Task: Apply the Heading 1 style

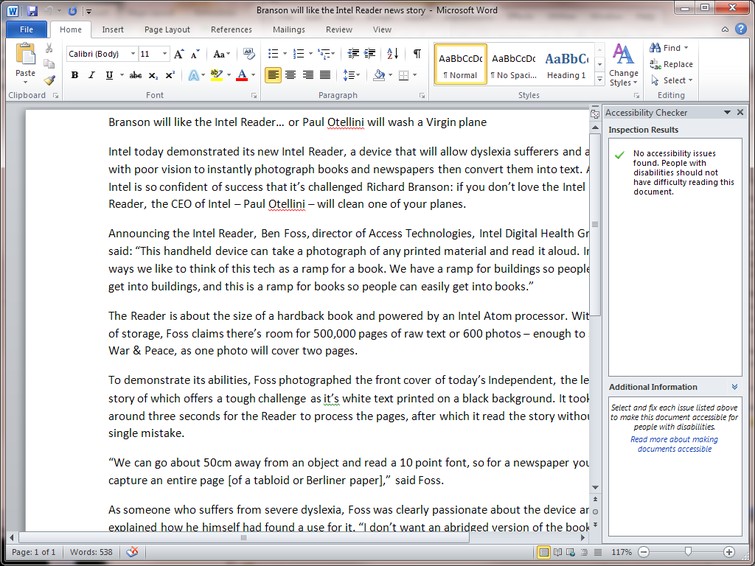Action: (x=566, y=66)
